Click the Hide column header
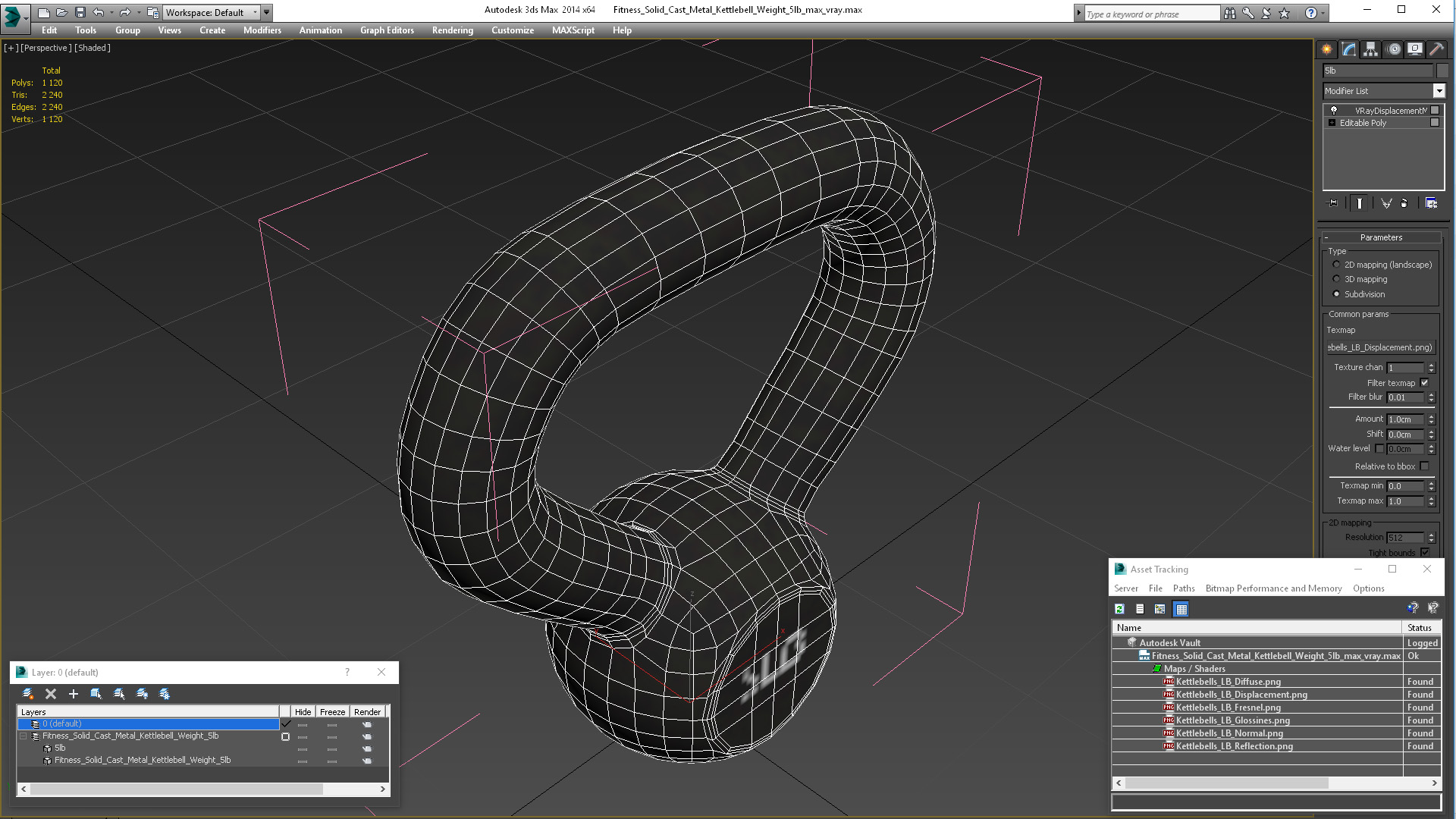1456x819 pixels. tap(303, 712)
